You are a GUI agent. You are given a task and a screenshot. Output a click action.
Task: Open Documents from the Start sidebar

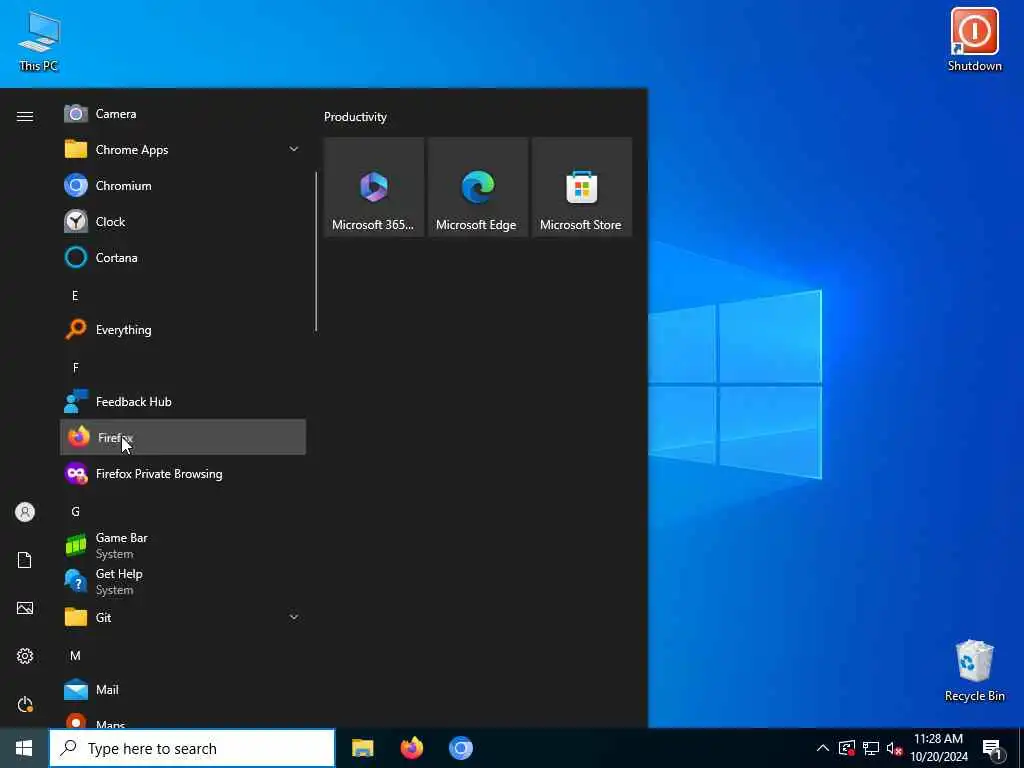tap(25, 560)
